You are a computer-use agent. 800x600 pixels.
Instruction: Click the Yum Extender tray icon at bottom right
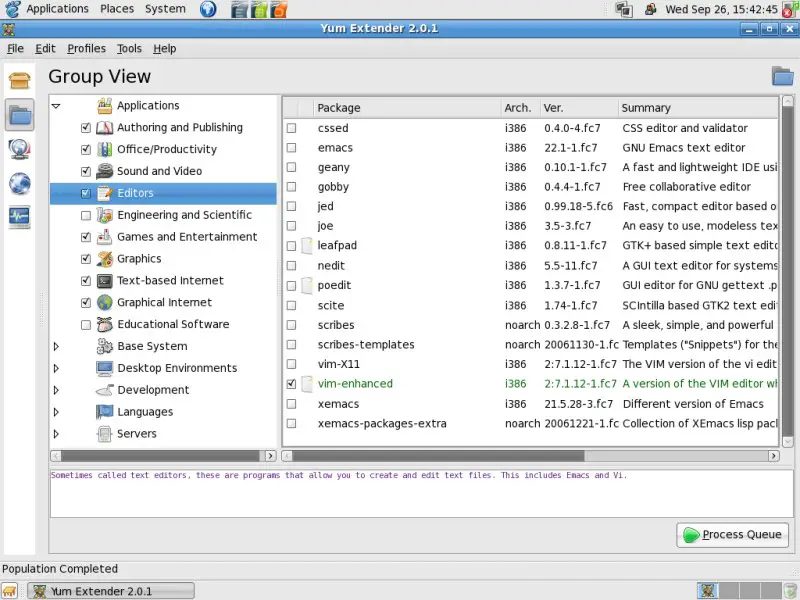pos(707,591)
